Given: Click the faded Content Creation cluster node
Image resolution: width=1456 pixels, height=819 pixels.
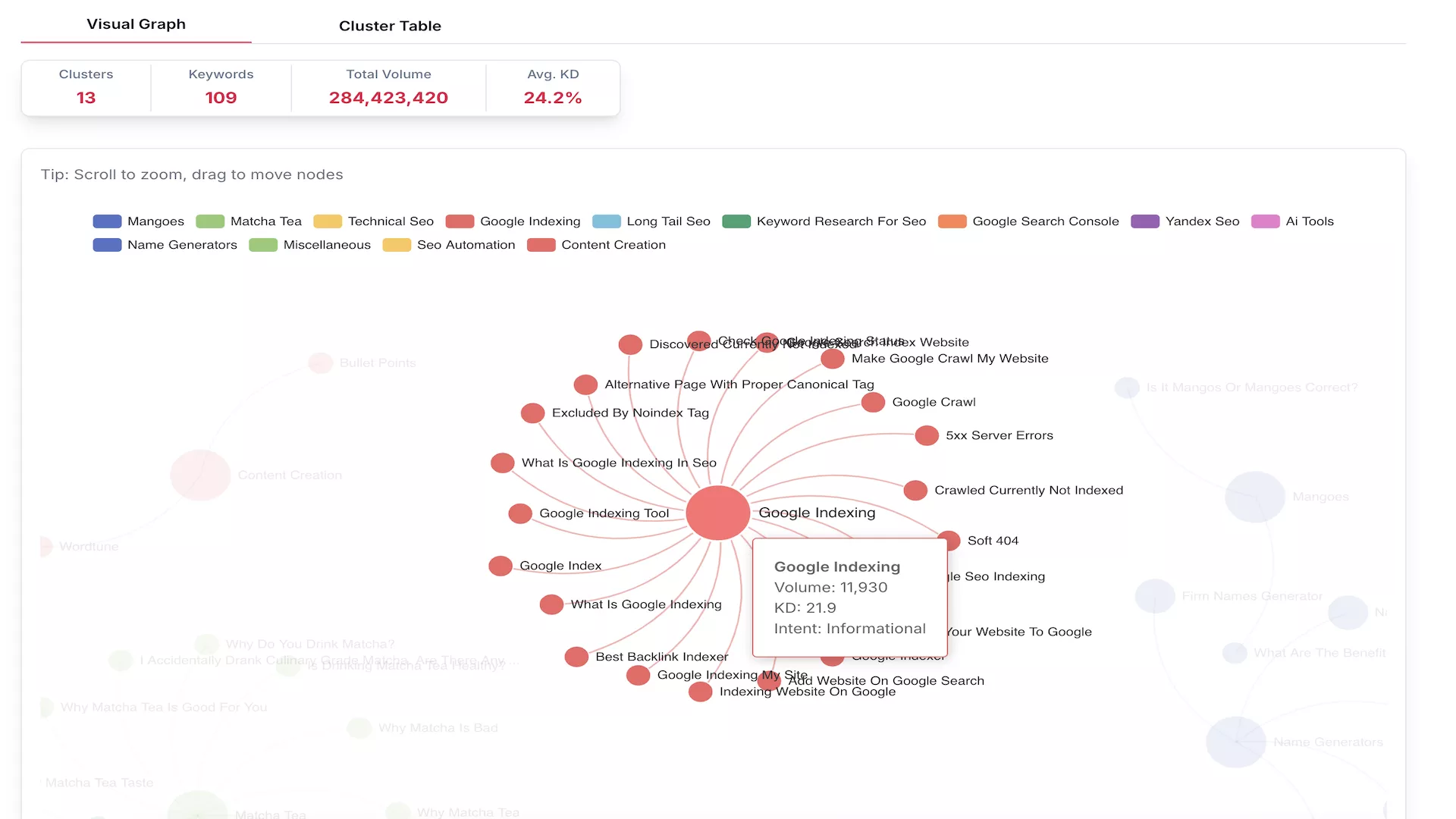Looking at the screenshot, I should point(200,475).
